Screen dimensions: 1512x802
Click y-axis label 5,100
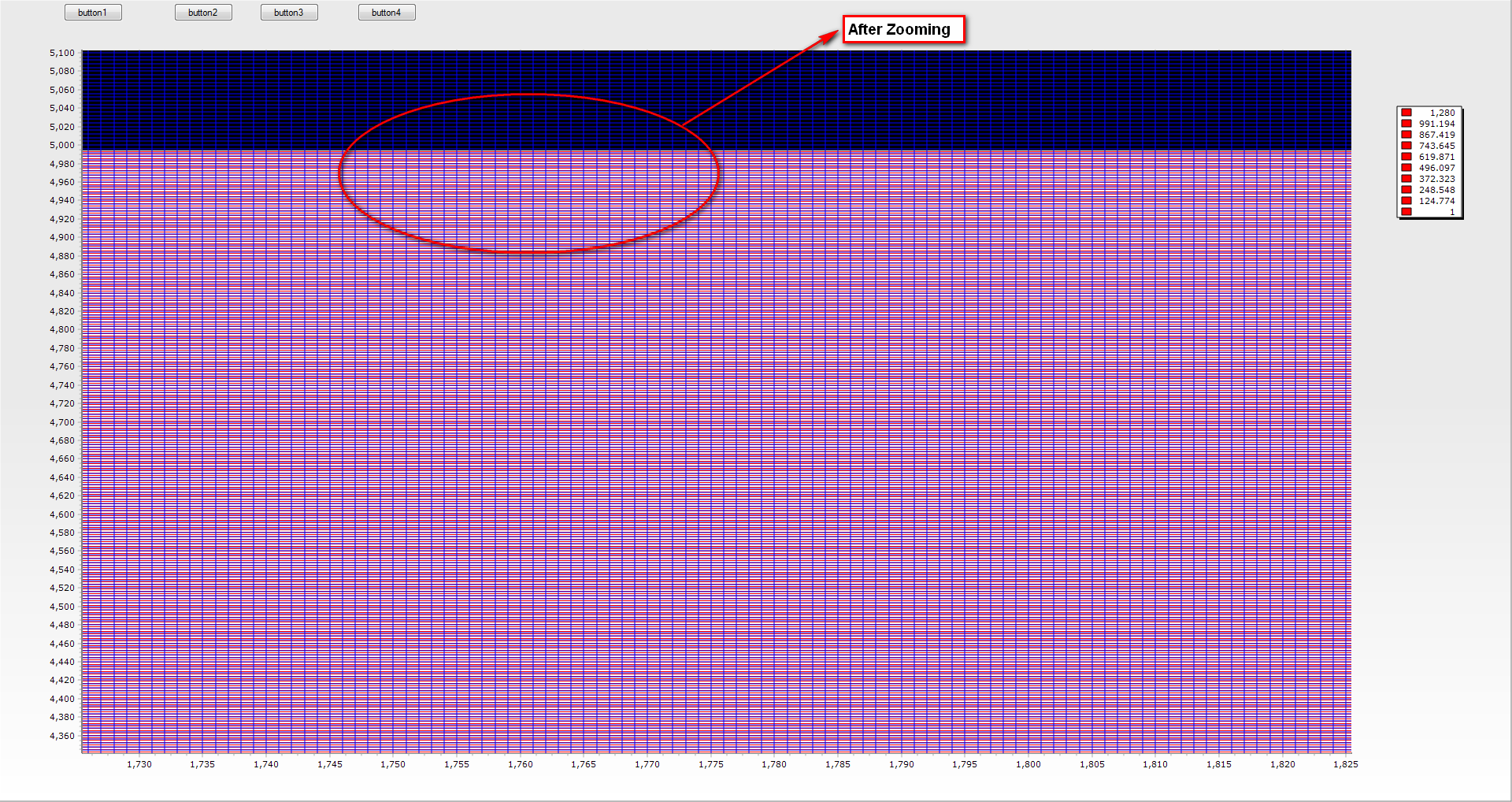click(62, 53)
